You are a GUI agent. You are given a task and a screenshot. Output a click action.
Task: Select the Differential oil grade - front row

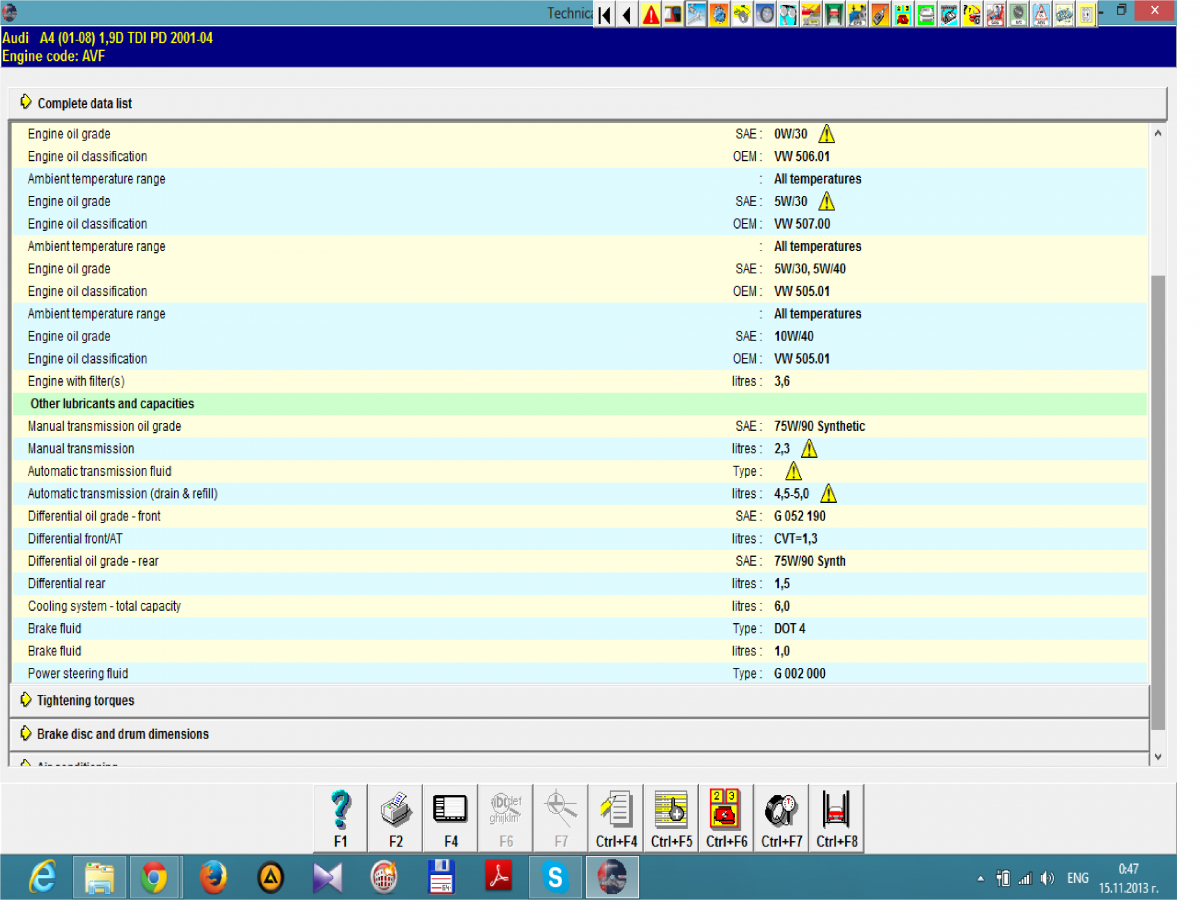580,516
